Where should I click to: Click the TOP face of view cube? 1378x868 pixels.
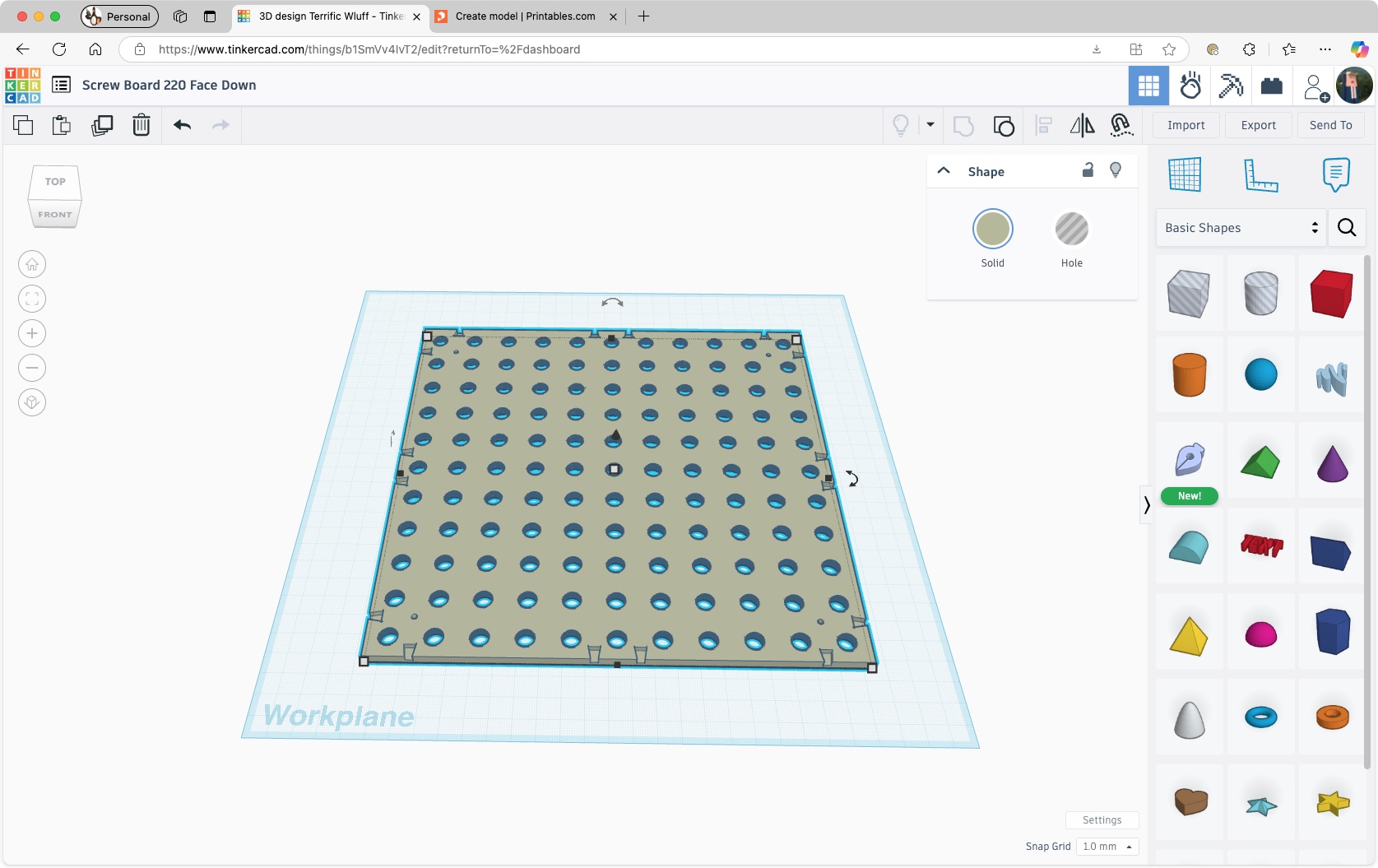pos(55,182)
